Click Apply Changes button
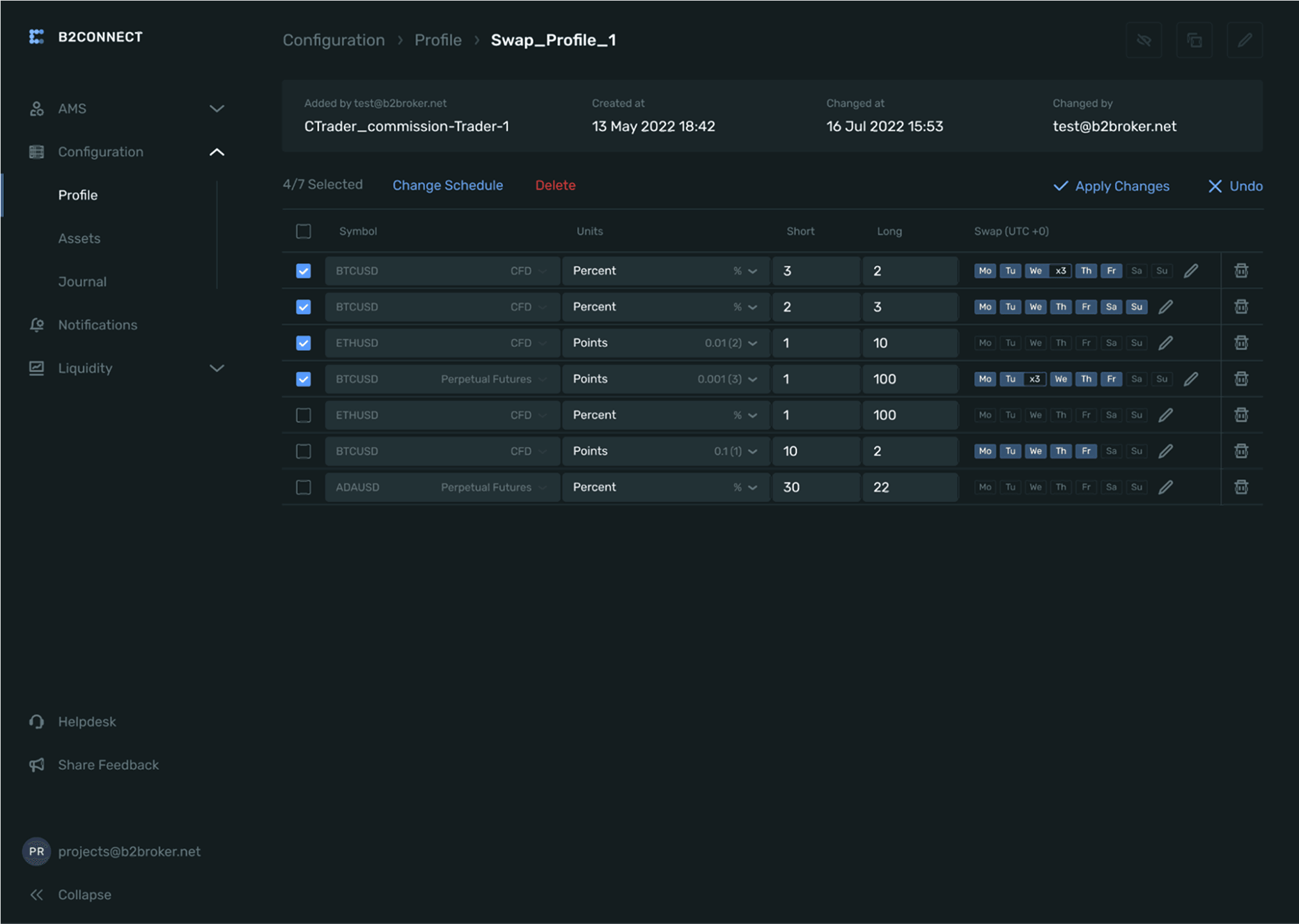The width and height of the screenshot is (1299, 924). point(1111,186)
